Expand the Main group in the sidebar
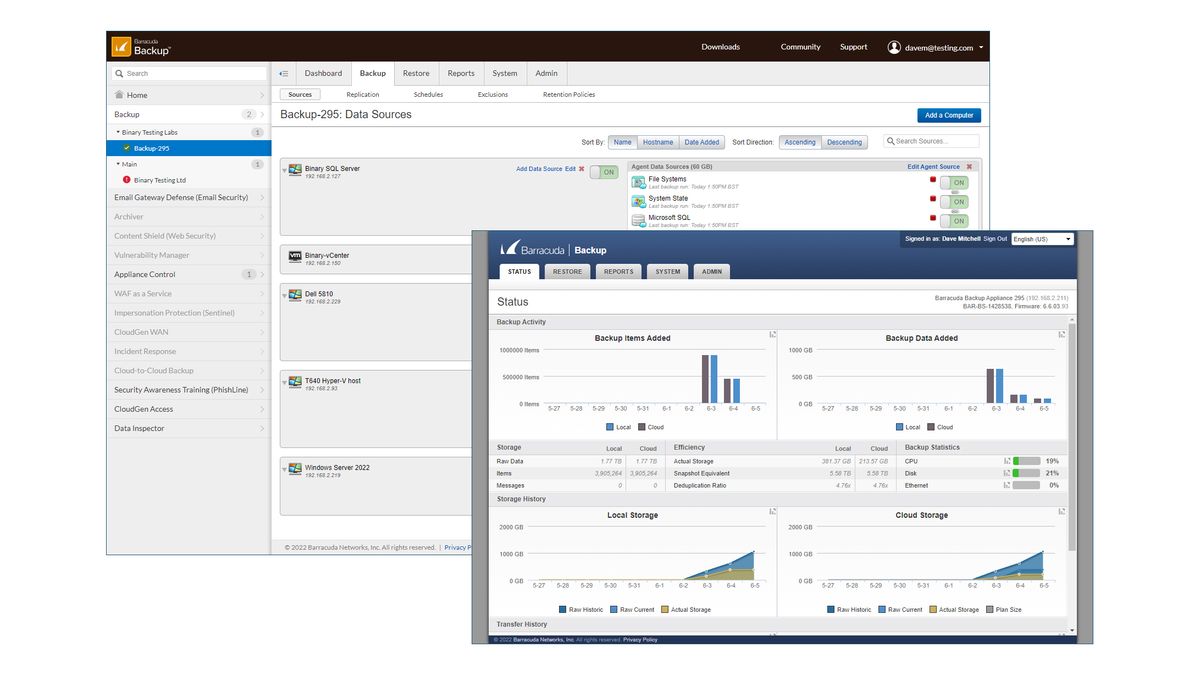The width and height of the screenshot is (1200, 675). point(118,164)
